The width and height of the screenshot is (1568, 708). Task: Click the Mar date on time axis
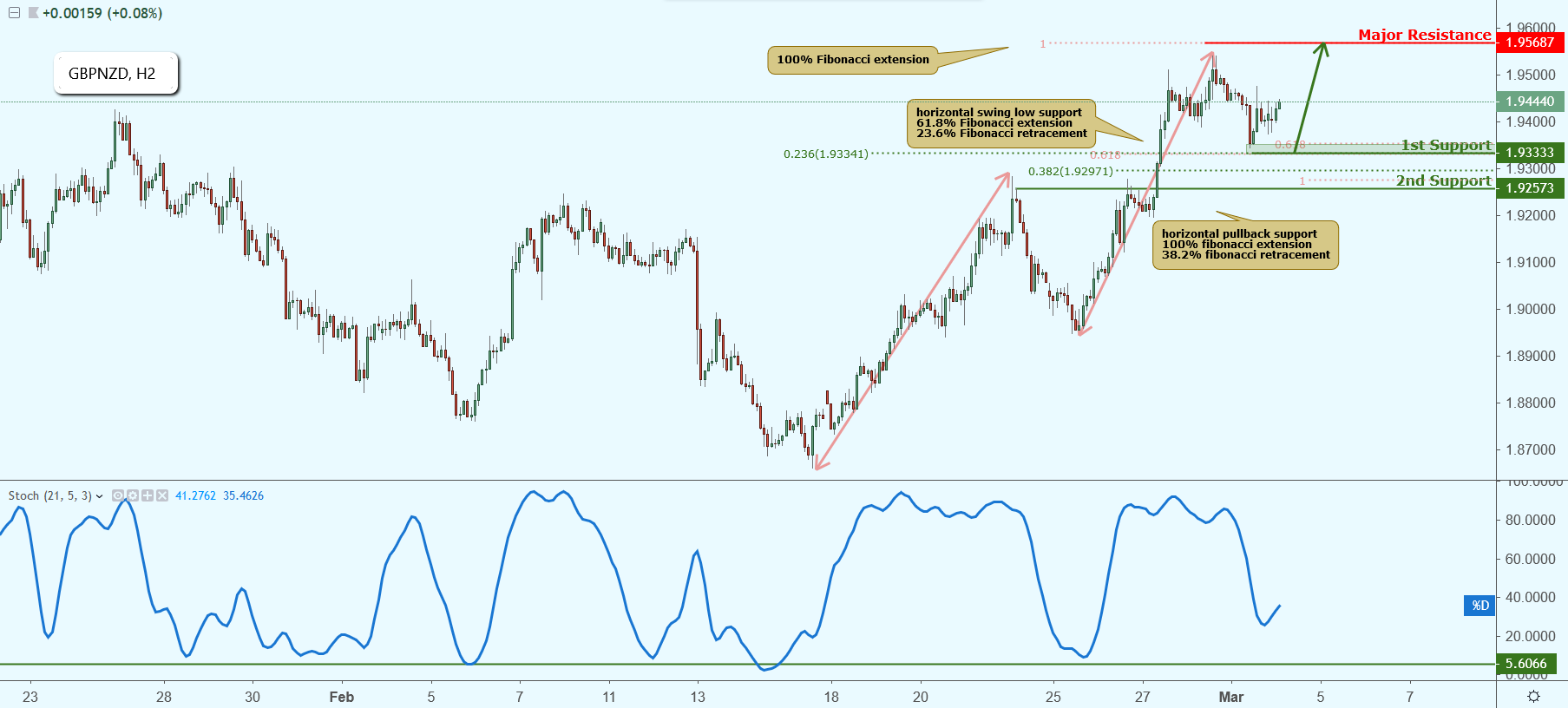pyautogui.click(x=1231, y=697)
